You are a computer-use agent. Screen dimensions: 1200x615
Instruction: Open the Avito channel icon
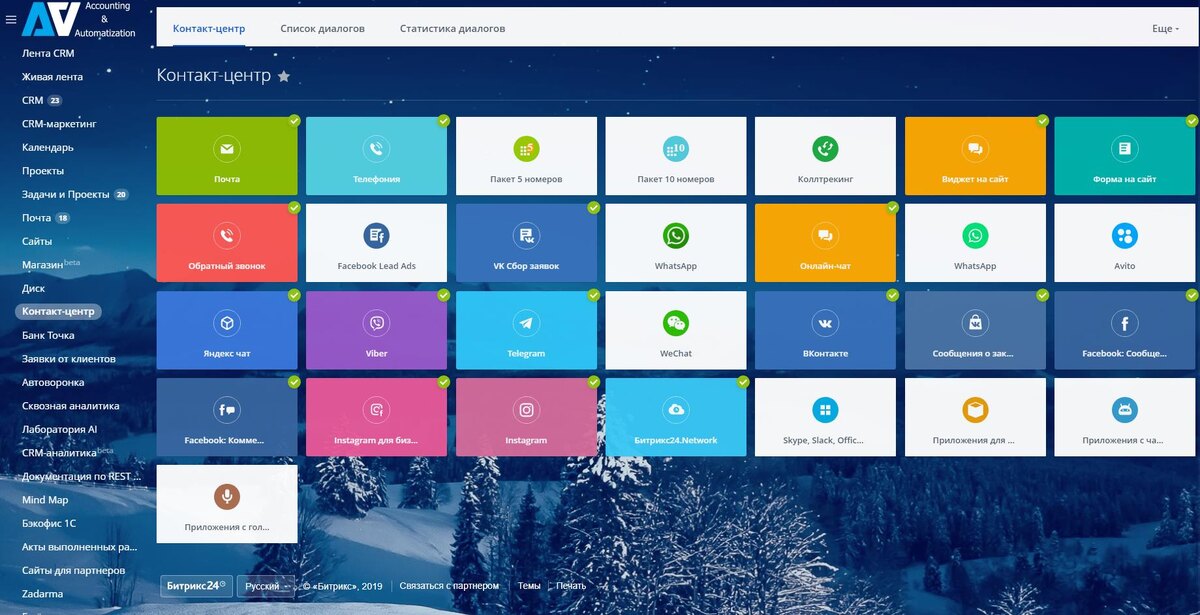[x=1125, y=236]
